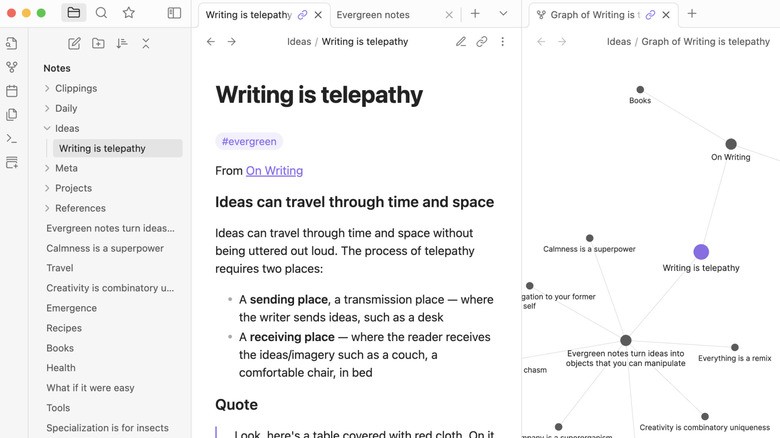The height and width of the screenshot is (438, 780).
Task: Follow the On Writing link
Action: click(x=274, y=171)
